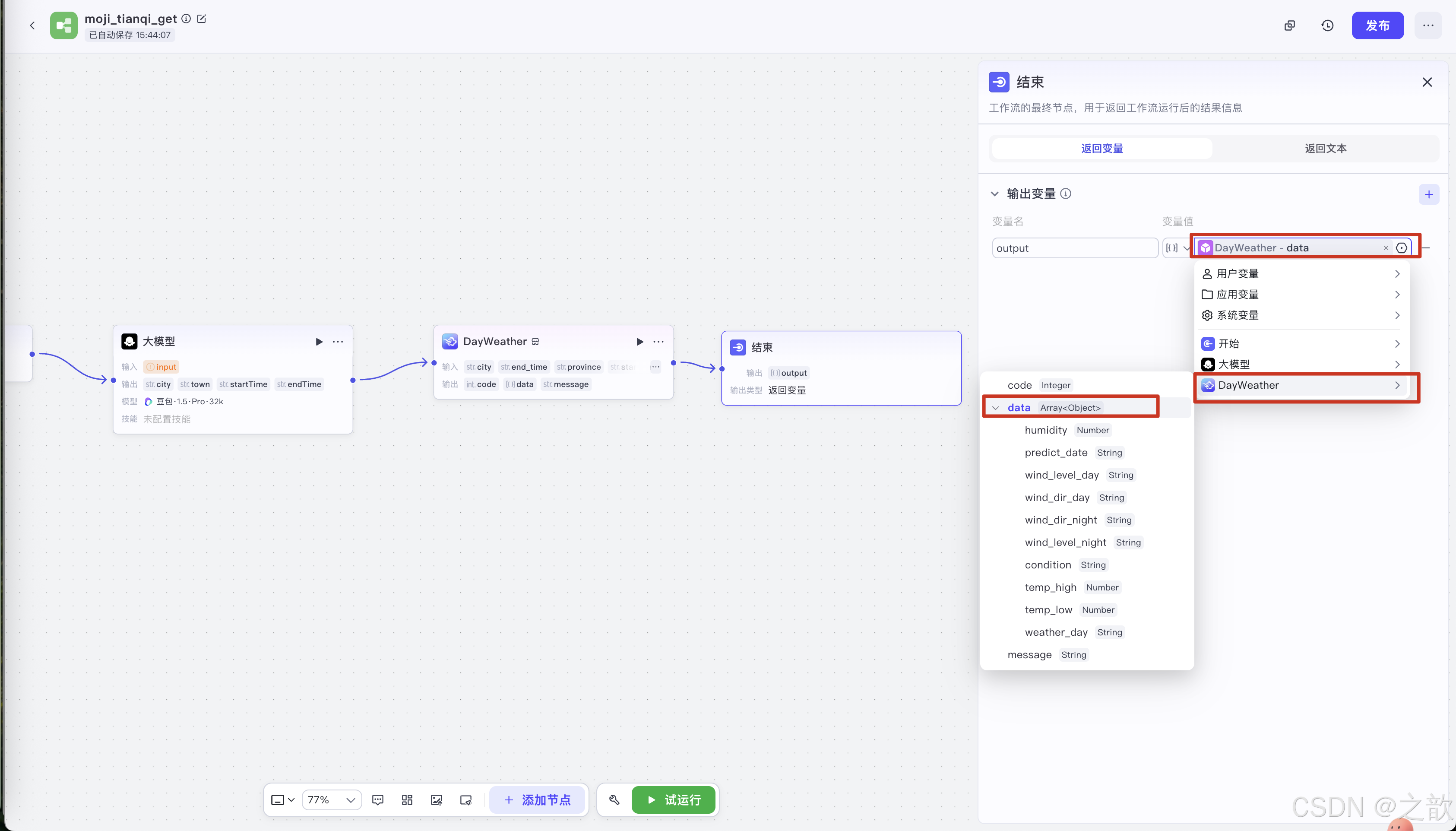Collapse the 输出变量 section
This screenshot has height=831, width=1456.
(994, 194)
